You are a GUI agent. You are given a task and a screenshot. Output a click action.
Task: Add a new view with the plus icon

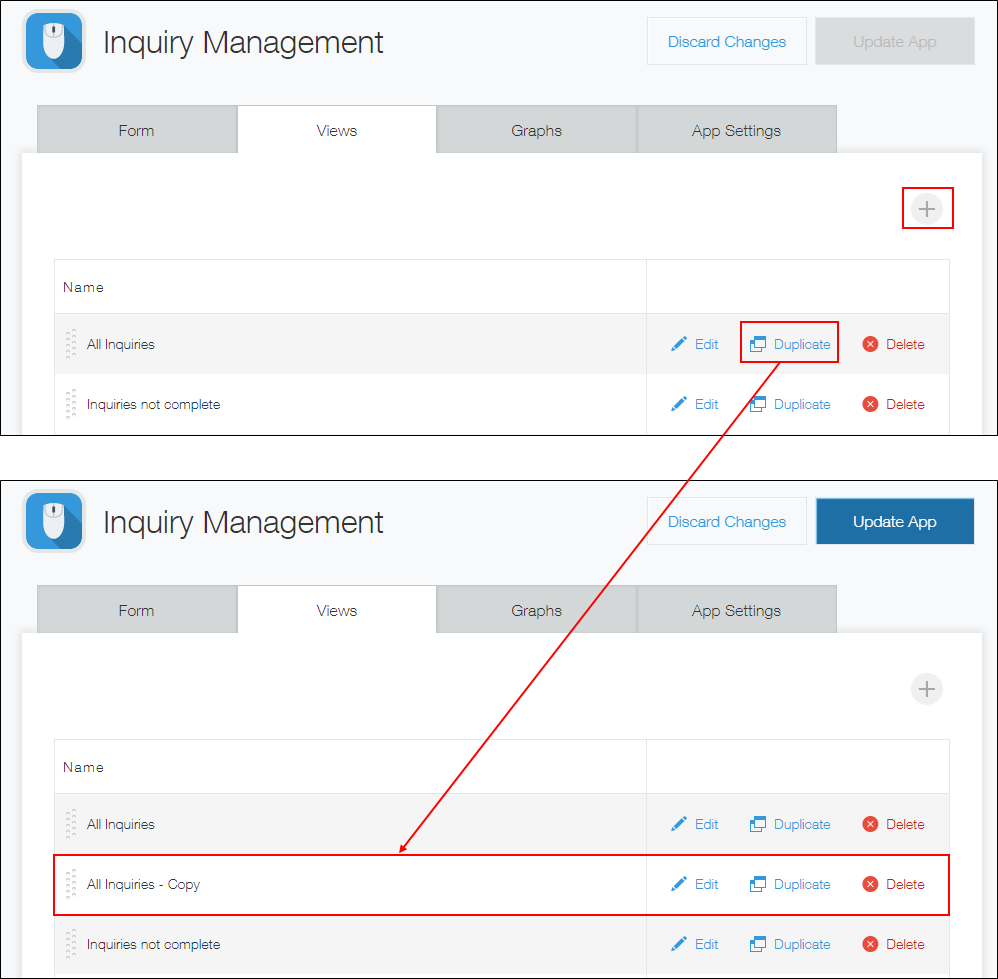click(927, 208)
